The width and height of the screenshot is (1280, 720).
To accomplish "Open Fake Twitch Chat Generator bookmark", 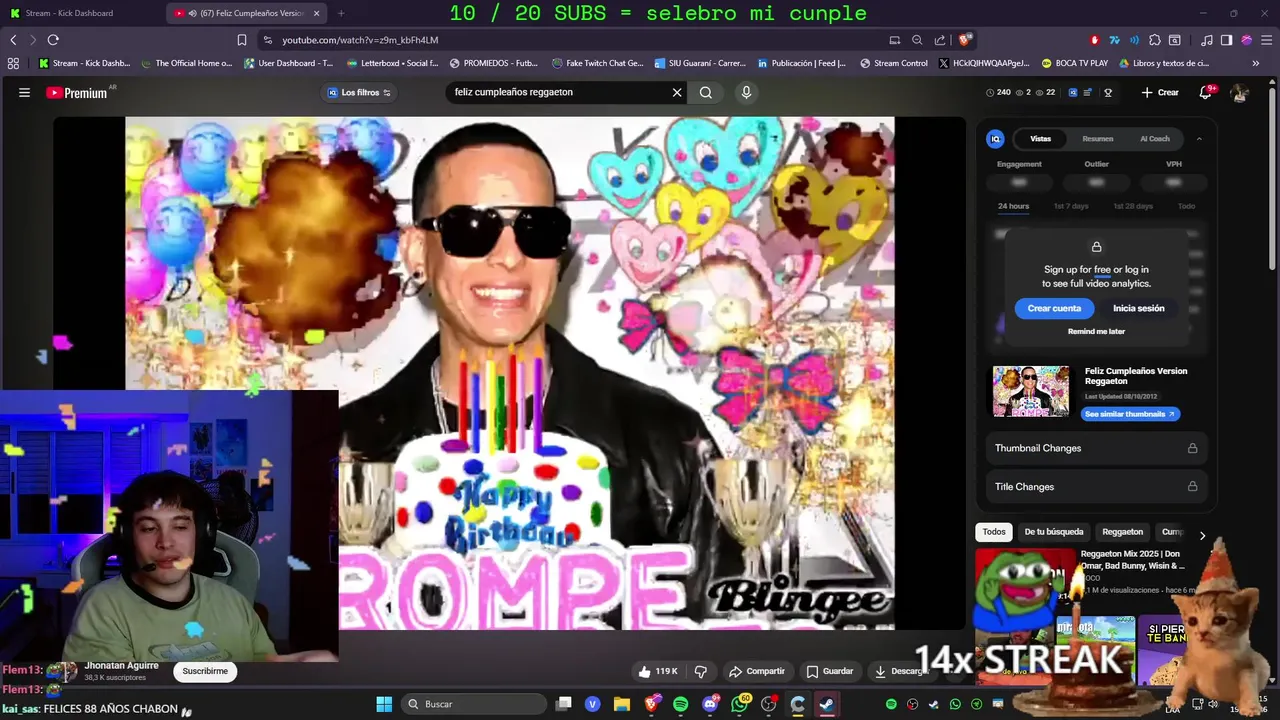I will [597, 63].
